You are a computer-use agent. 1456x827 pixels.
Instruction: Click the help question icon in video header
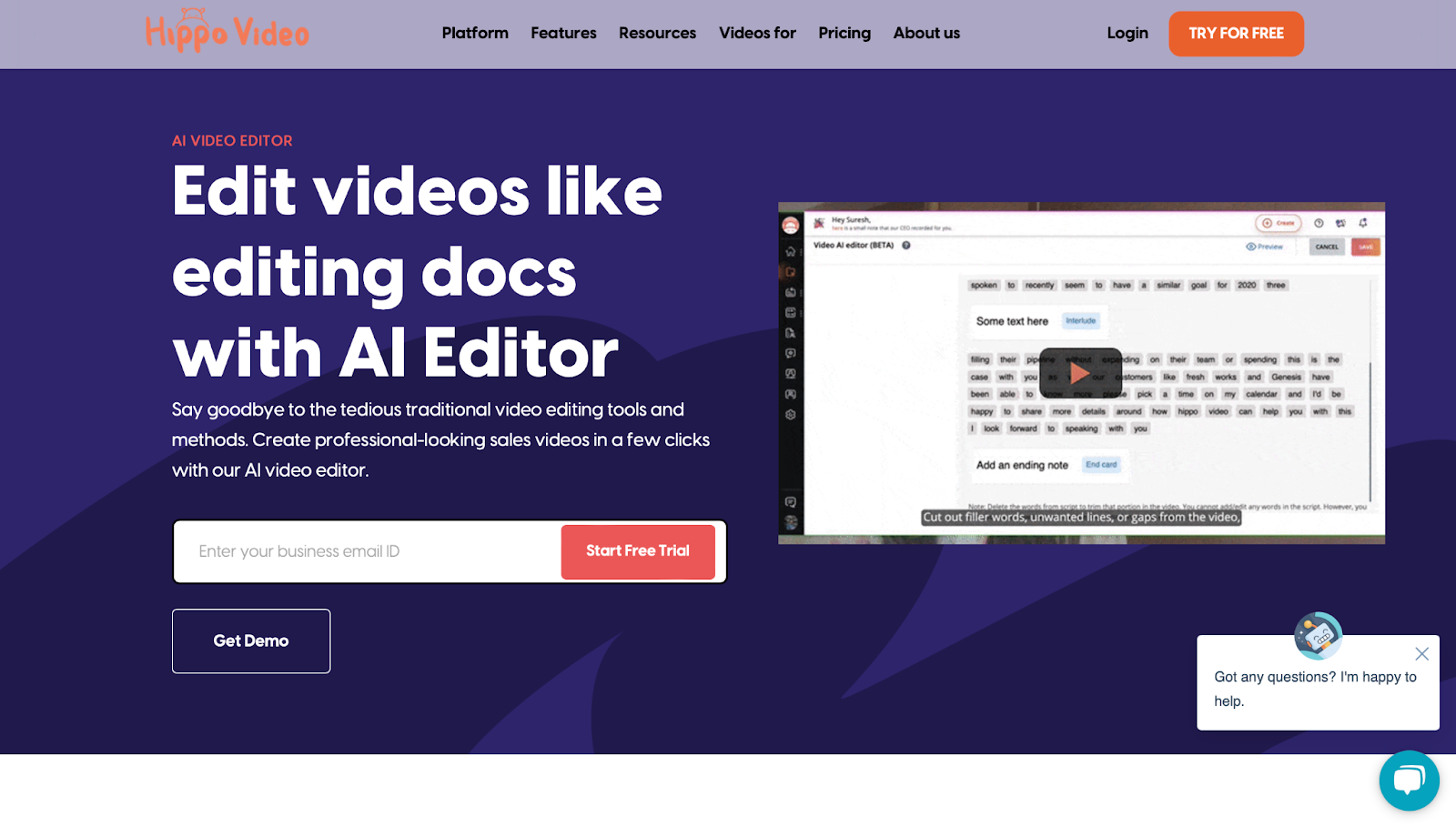click(x=1319, y=223)
